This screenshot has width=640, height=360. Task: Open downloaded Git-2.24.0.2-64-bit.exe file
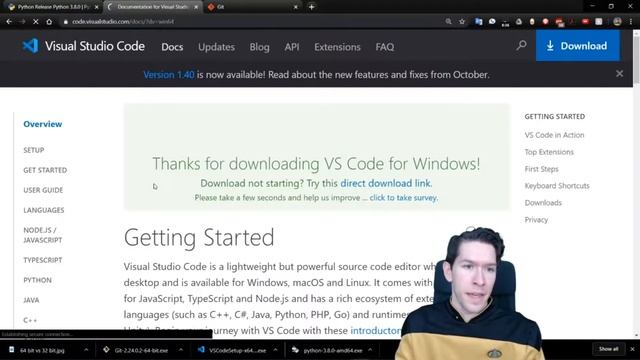tap(141, 350)
